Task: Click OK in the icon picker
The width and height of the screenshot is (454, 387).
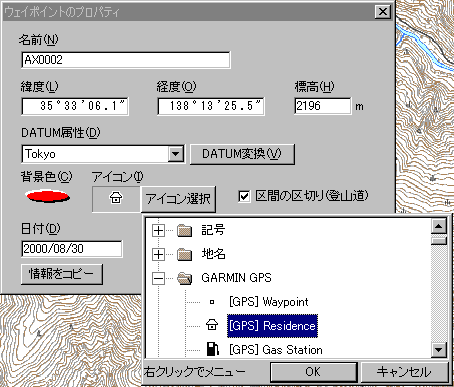Action: pos(313,372)
